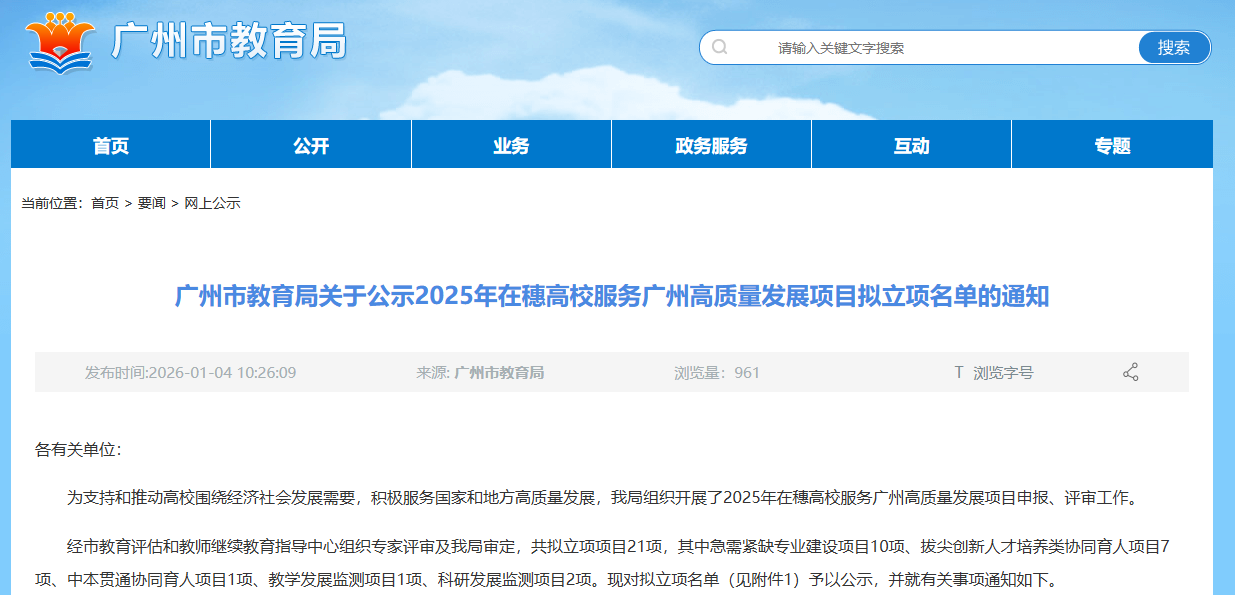Image resolution: width=1235 pixels, height=595 pixels.
Task: Click the 发布时间 publication timestamp
Action: [190, 373]
